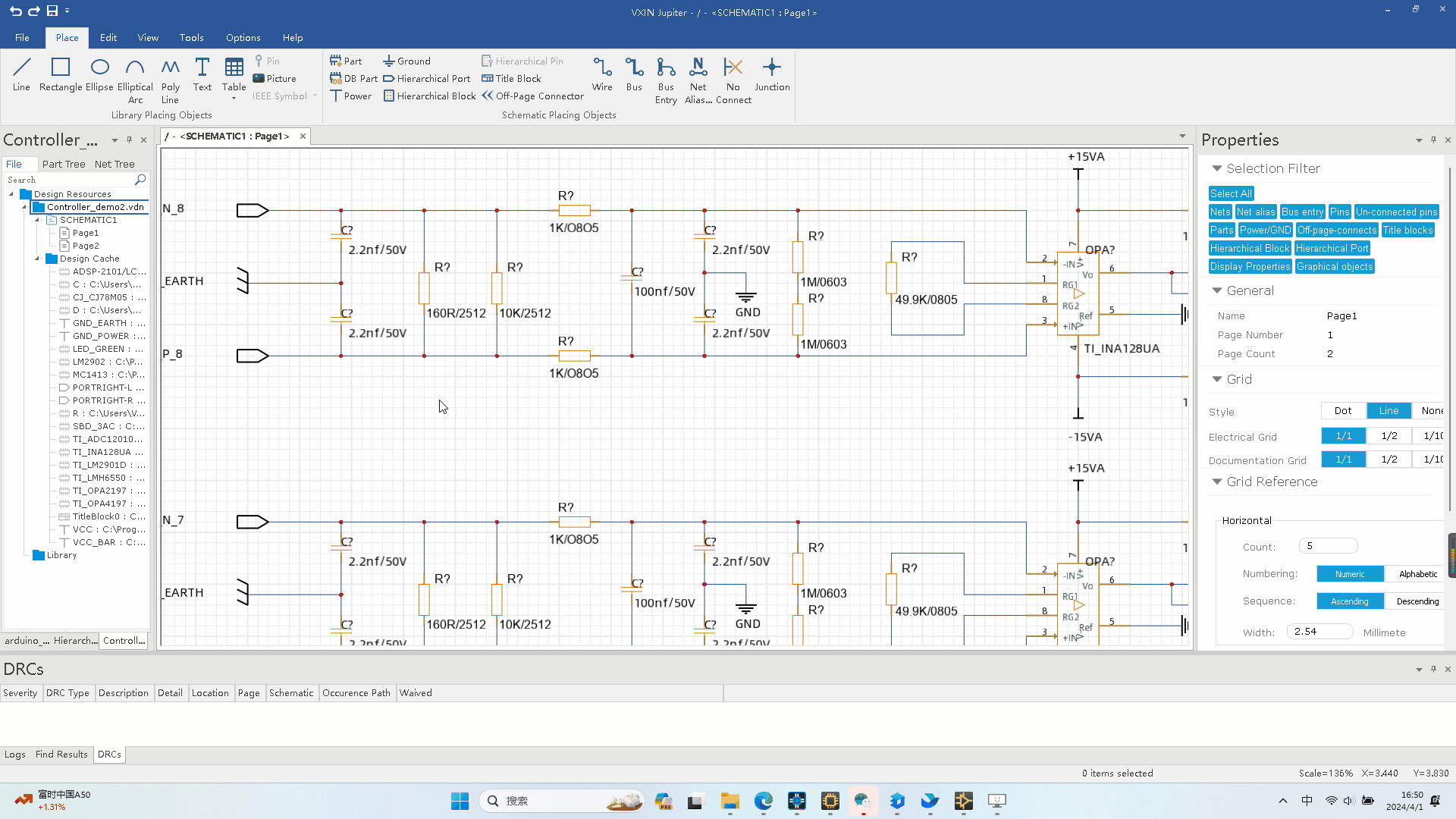Click the electrical grid 1/2 ratio option

1389,436
